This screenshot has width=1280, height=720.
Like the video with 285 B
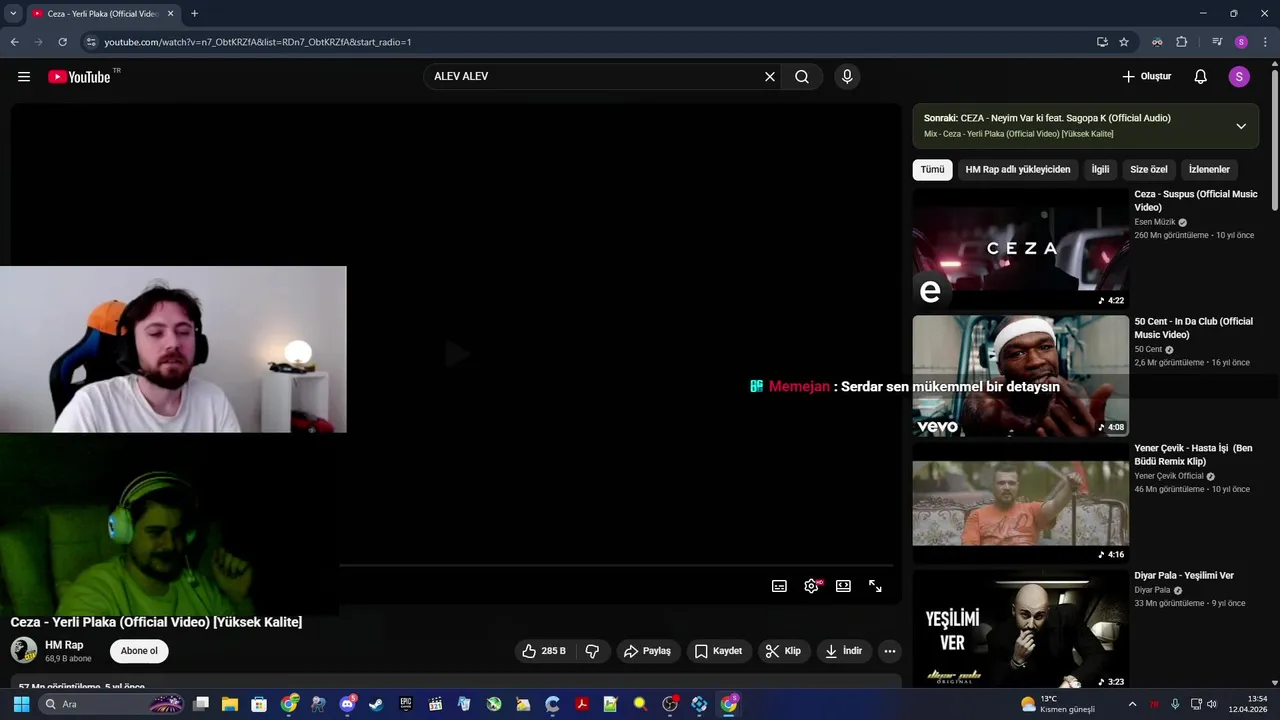[x=543, y=651]
